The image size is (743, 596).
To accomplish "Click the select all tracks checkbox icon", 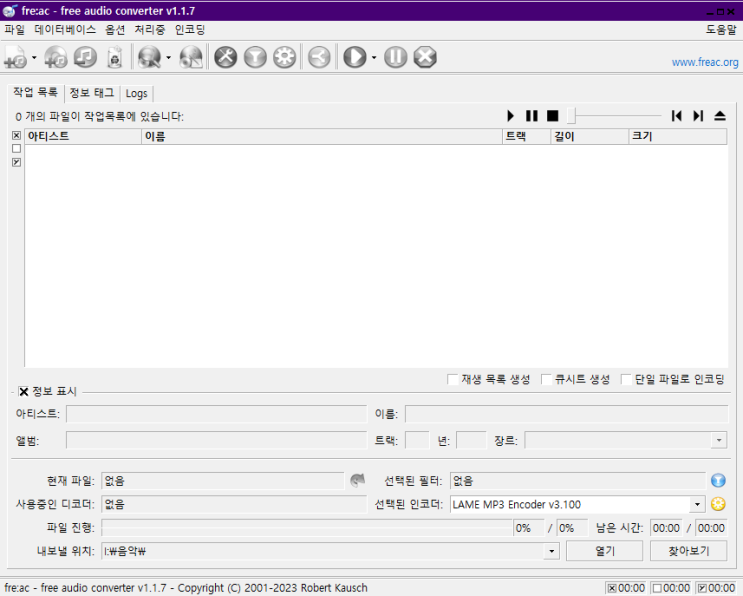I will pos(17,135).
